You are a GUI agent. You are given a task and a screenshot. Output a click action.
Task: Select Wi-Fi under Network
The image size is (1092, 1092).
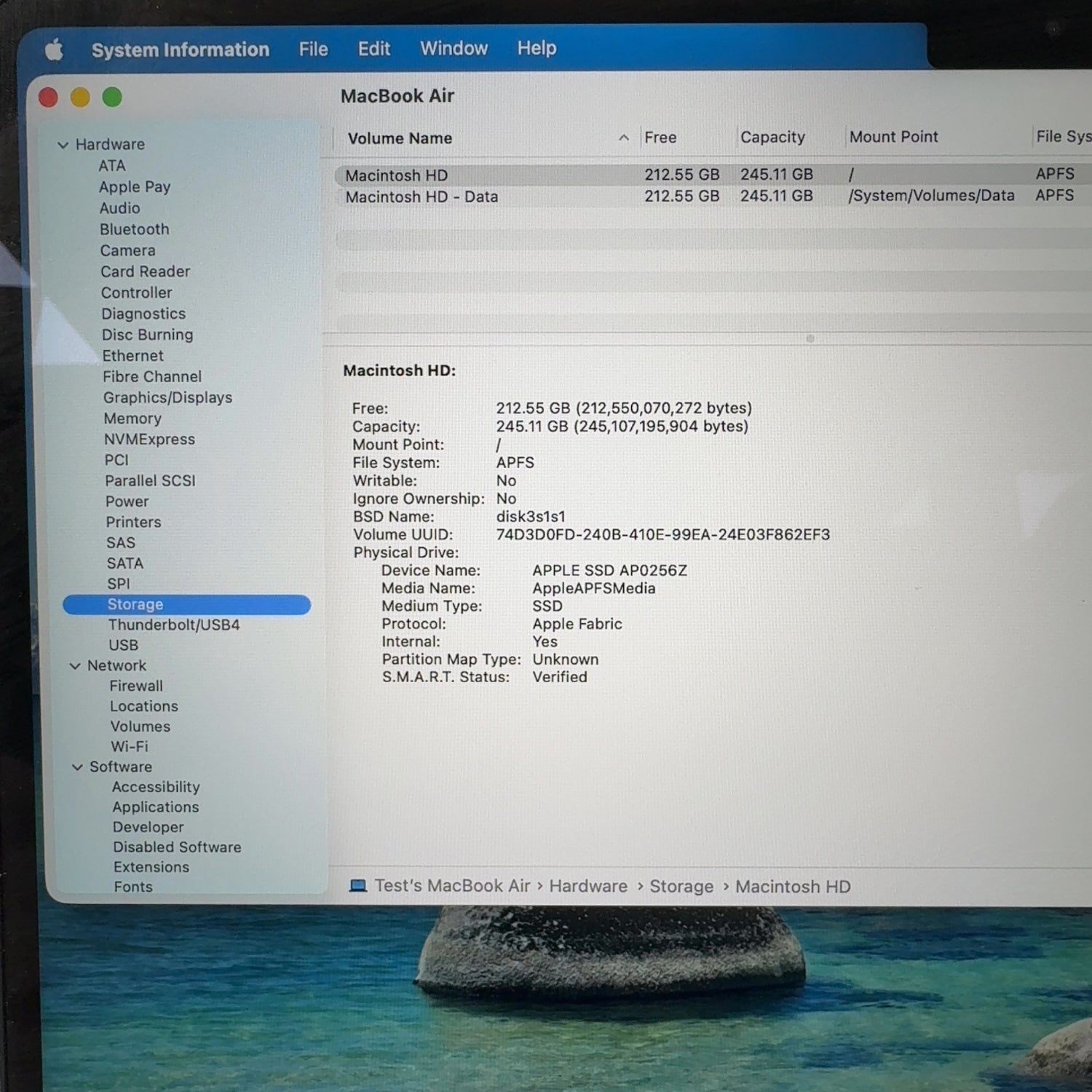coord(130,747)
